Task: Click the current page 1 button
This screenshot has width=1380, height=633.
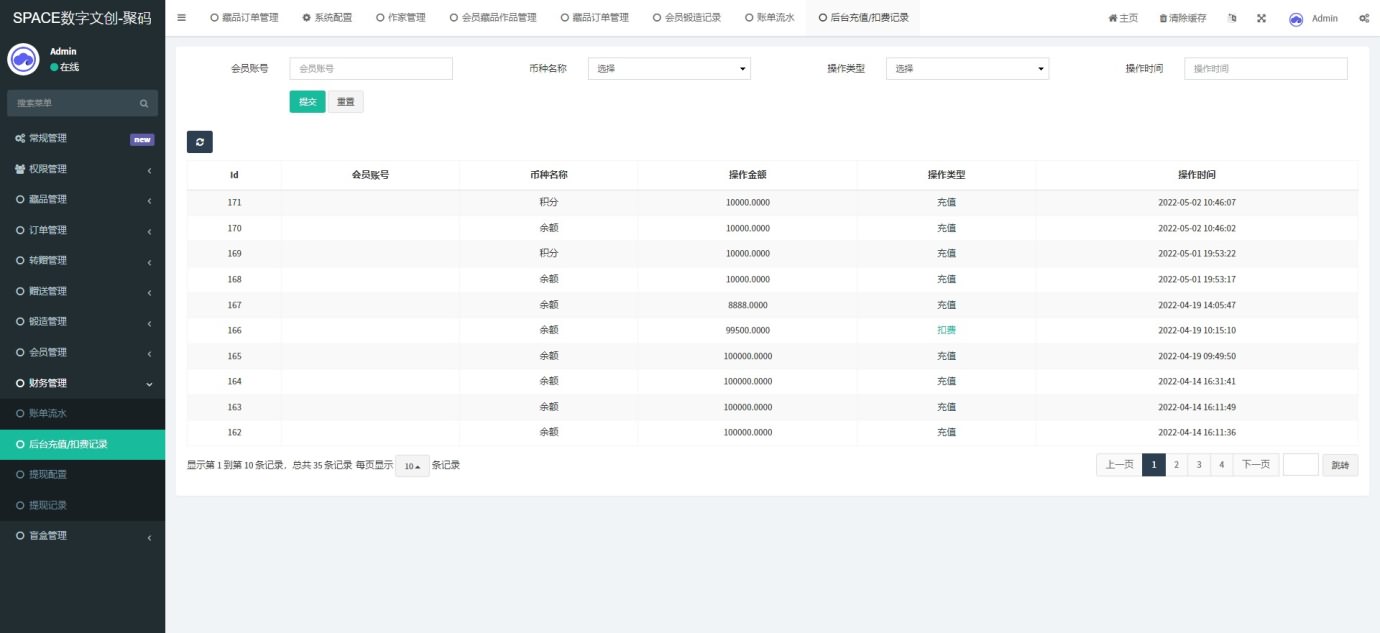Action: point(1154,465)
